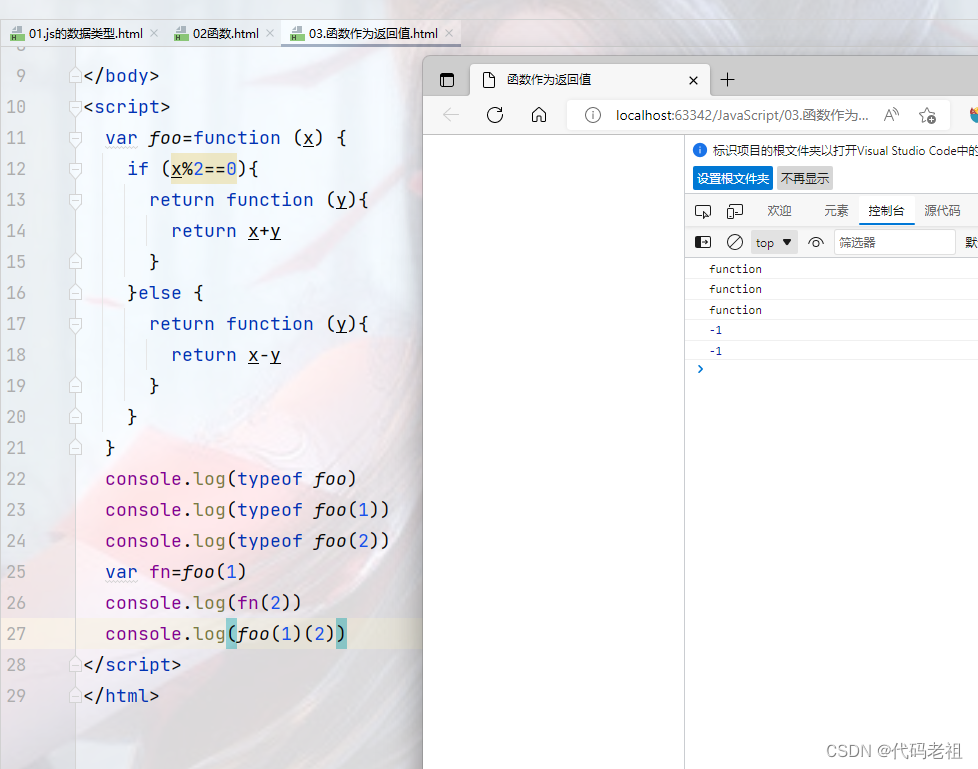Click console.log(fn(2)) on line 26
Image resolution: width=978 pixels, height=769 pixels.
(x=203, y=602)
